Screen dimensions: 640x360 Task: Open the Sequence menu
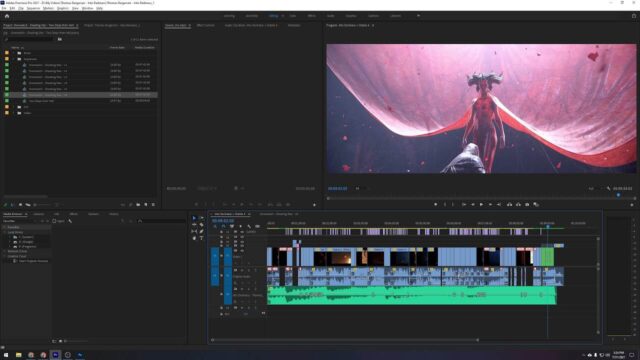[33, 8]
